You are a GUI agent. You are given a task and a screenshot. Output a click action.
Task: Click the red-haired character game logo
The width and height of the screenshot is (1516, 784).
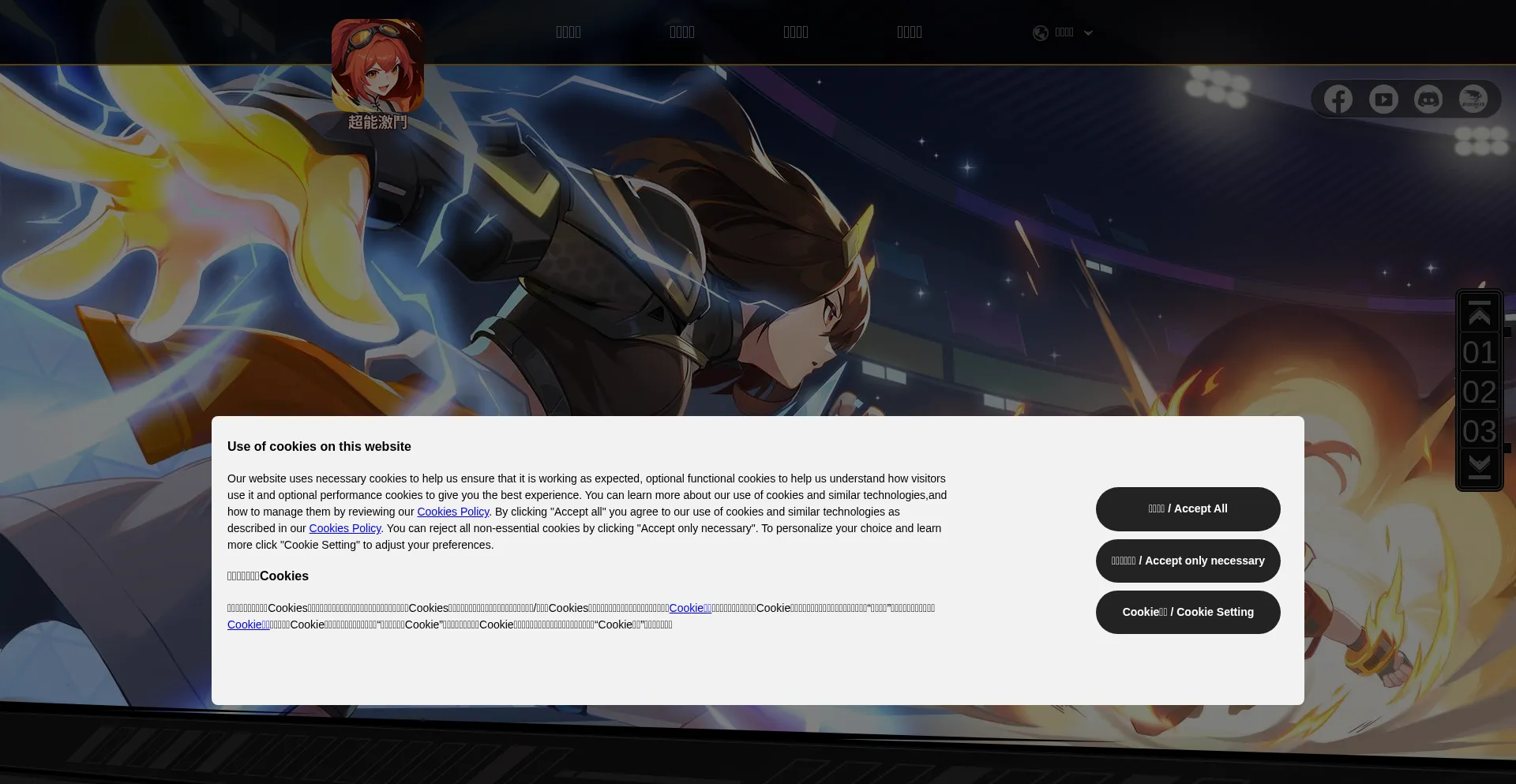pyautogui.click(x=377, y=67)
